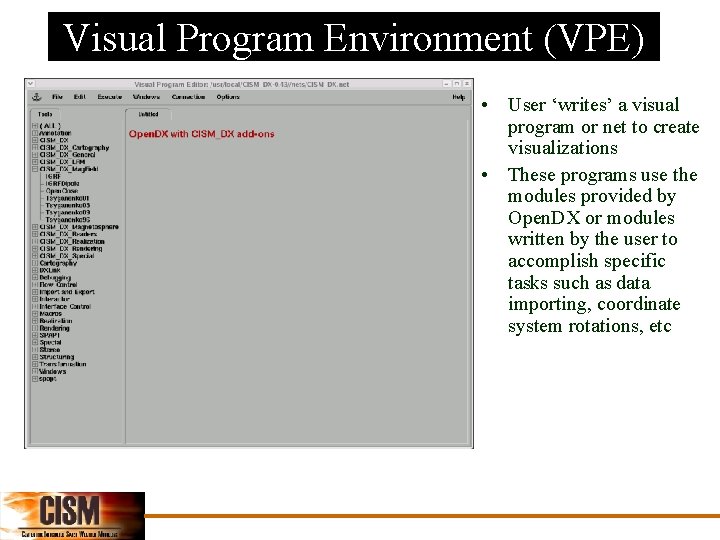Open the File menu
Screen dimensions: 720x540
[x=57, y=97]
